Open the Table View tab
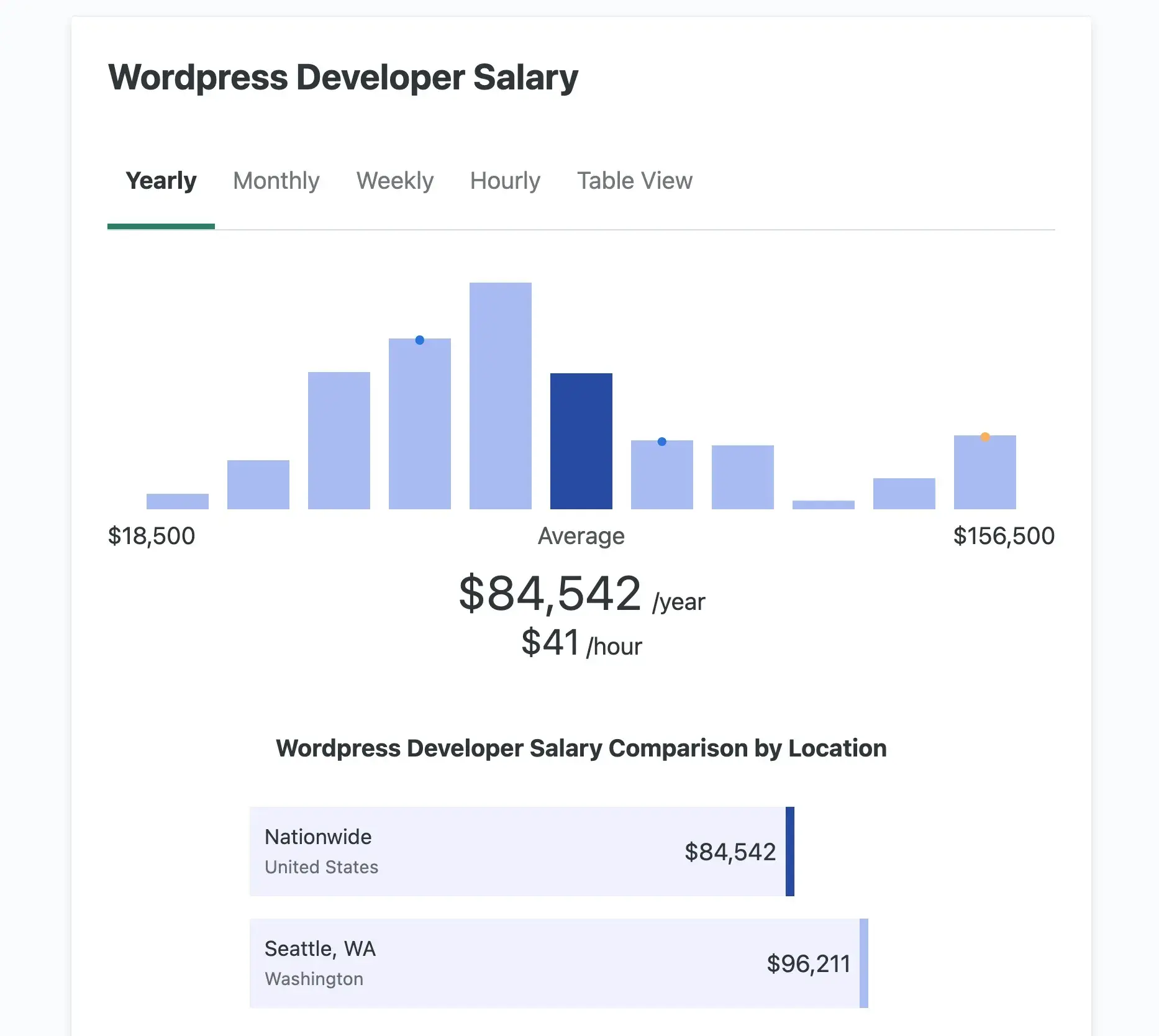The height and width of the screenshot is (1036, 1159). point(635,181)
